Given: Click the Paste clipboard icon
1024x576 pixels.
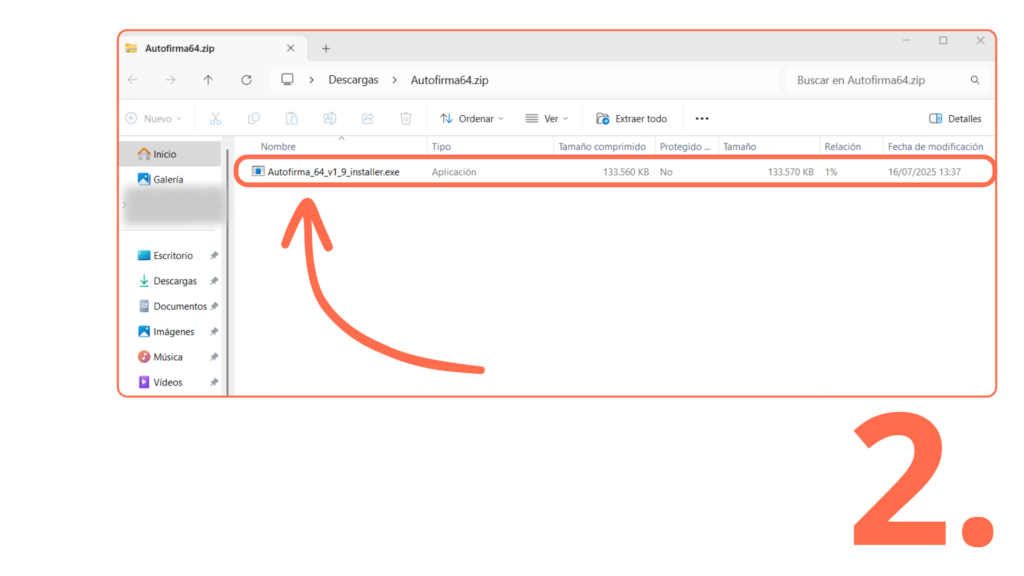Looking at the screenshot, I should [291, 118].
